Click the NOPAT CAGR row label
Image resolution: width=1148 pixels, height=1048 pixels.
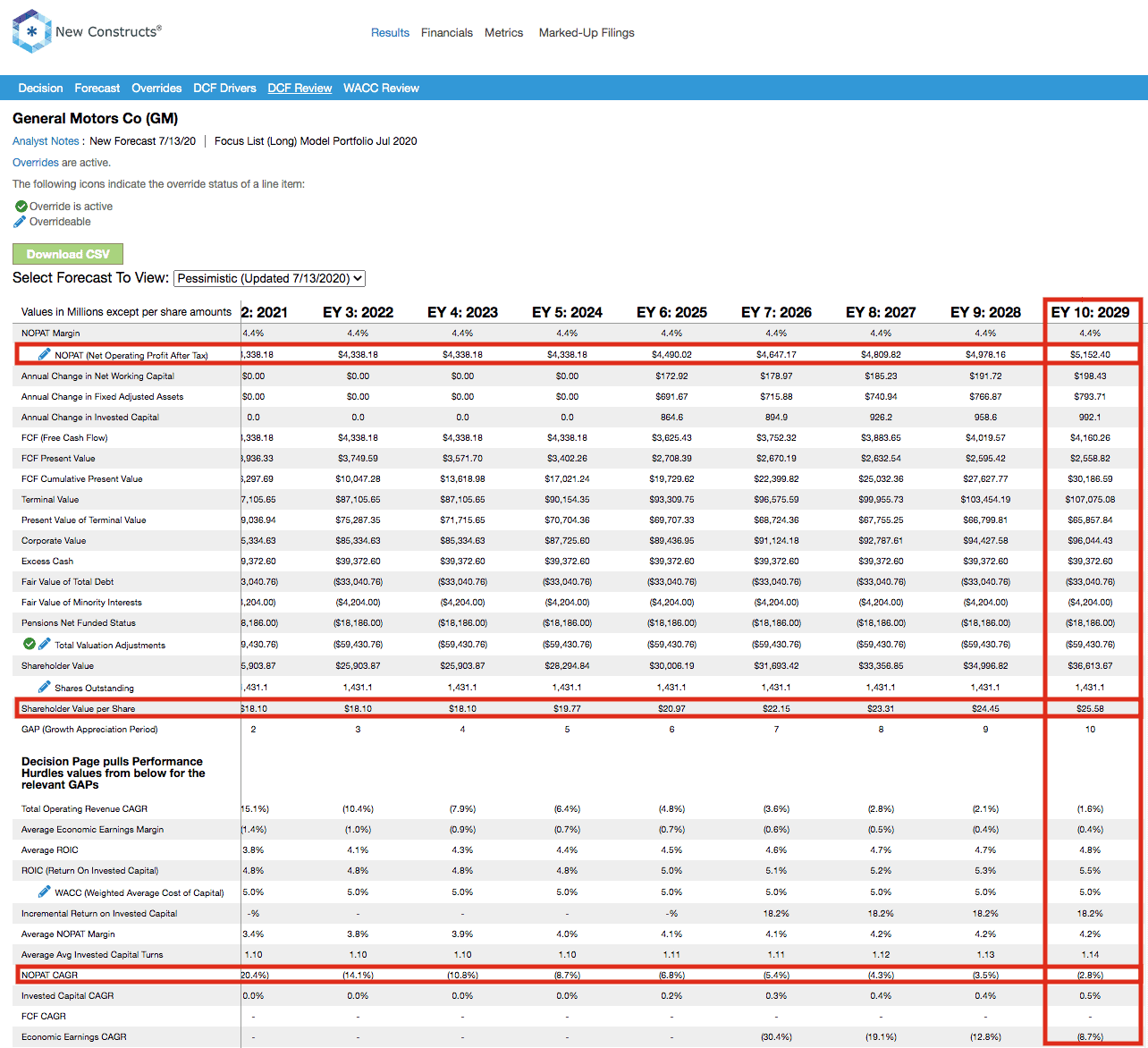(x=49, y=975)
